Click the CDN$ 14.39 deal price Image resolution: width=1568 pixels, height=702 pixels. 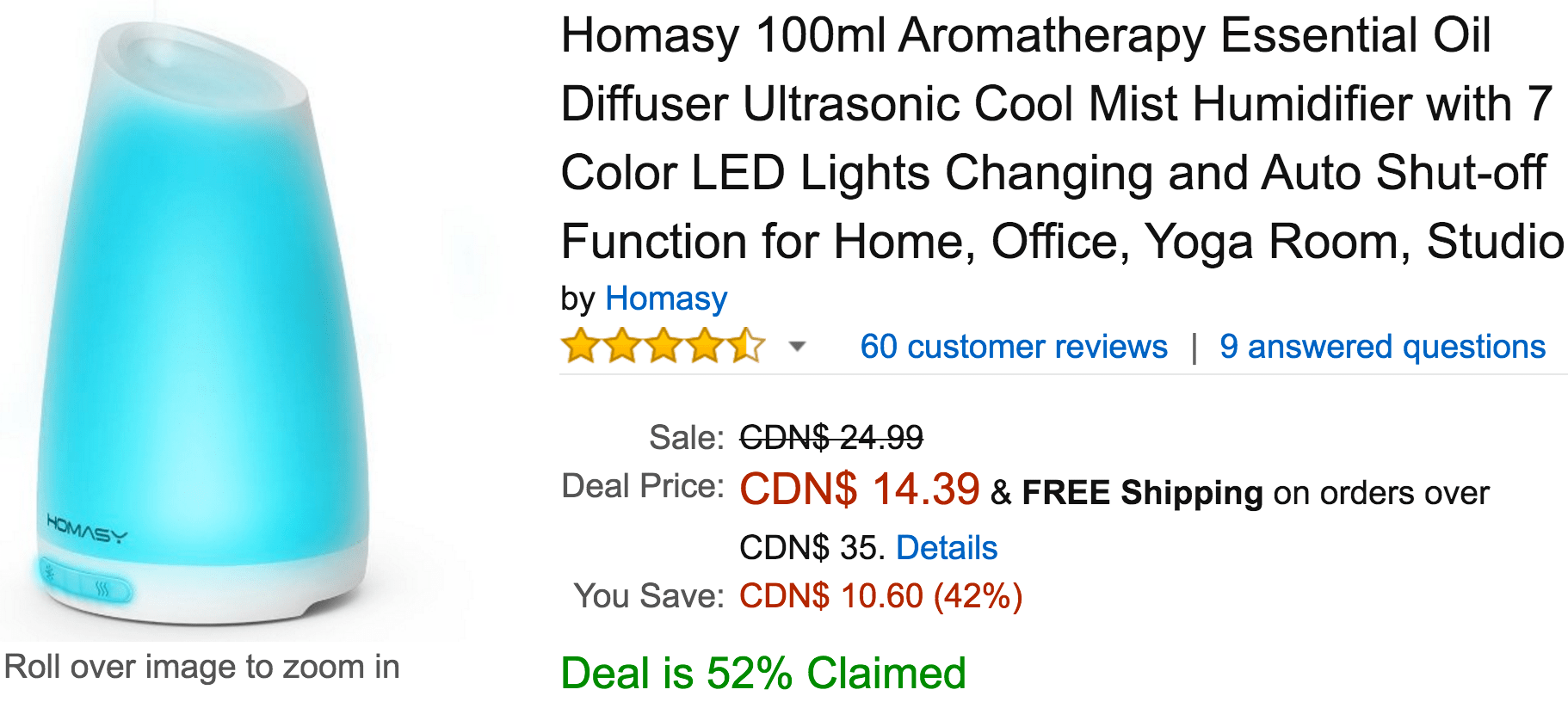[x=860, y=490]
